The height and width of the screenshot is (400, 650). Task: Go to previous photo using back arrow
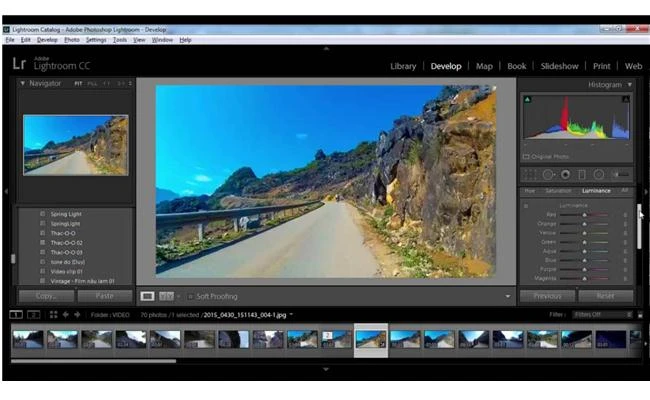66,314
